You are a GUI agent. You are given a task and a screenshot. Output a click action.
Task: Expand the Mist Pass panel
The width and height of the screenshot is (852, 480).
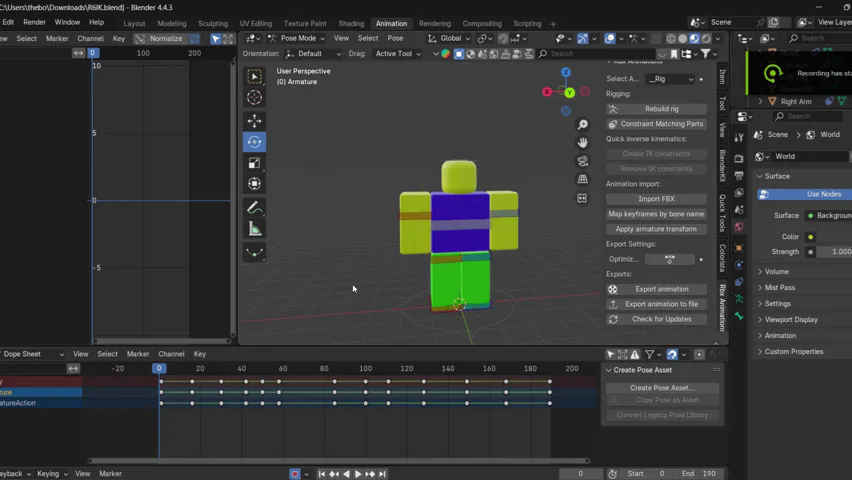click(x=780, y=288)
